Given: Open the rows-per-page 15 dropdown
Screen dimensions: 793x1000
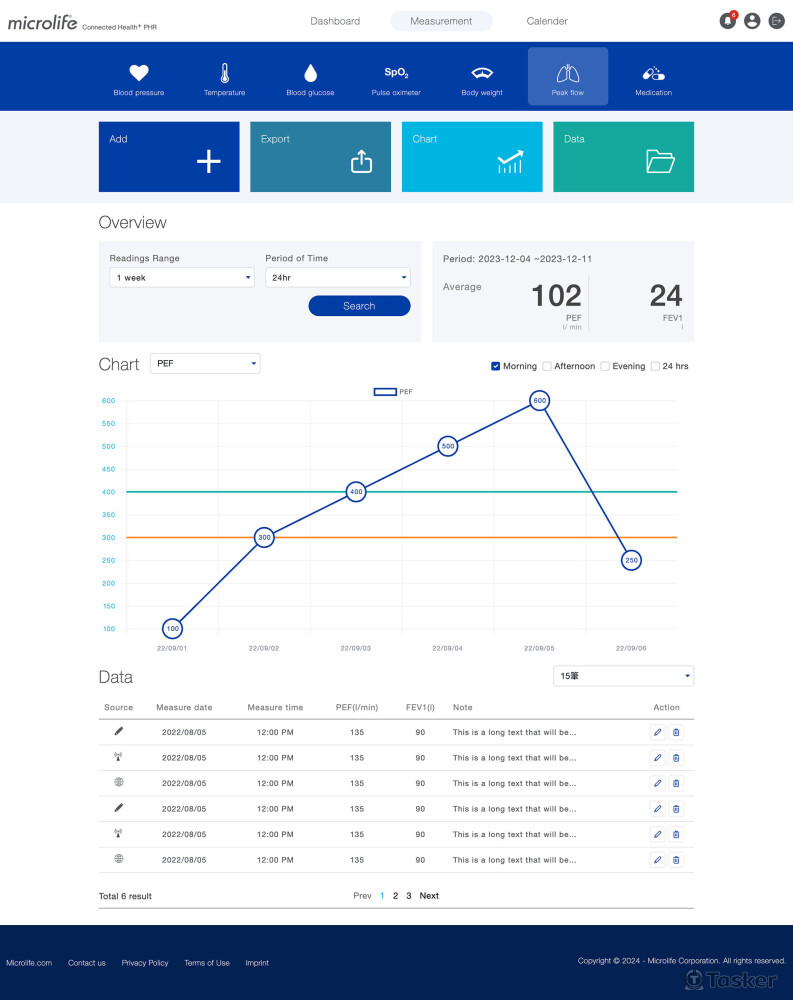Looking at the screenshot, I should pyautogui.click(x=623, y=676).
